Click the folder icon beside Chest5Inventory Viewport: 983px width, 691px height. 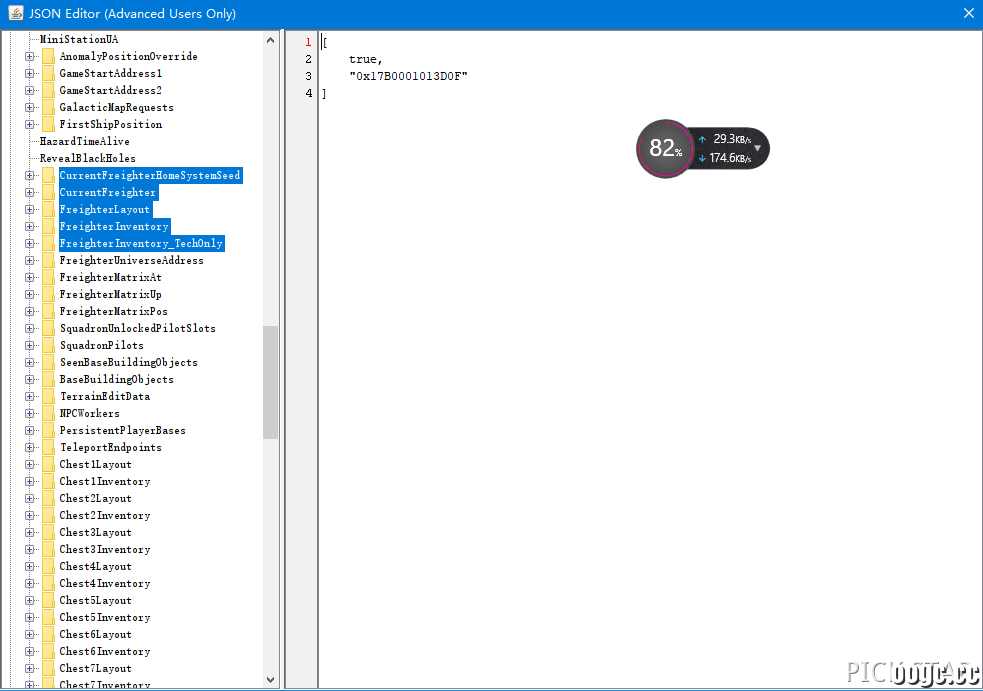click(x=48, y=618)
